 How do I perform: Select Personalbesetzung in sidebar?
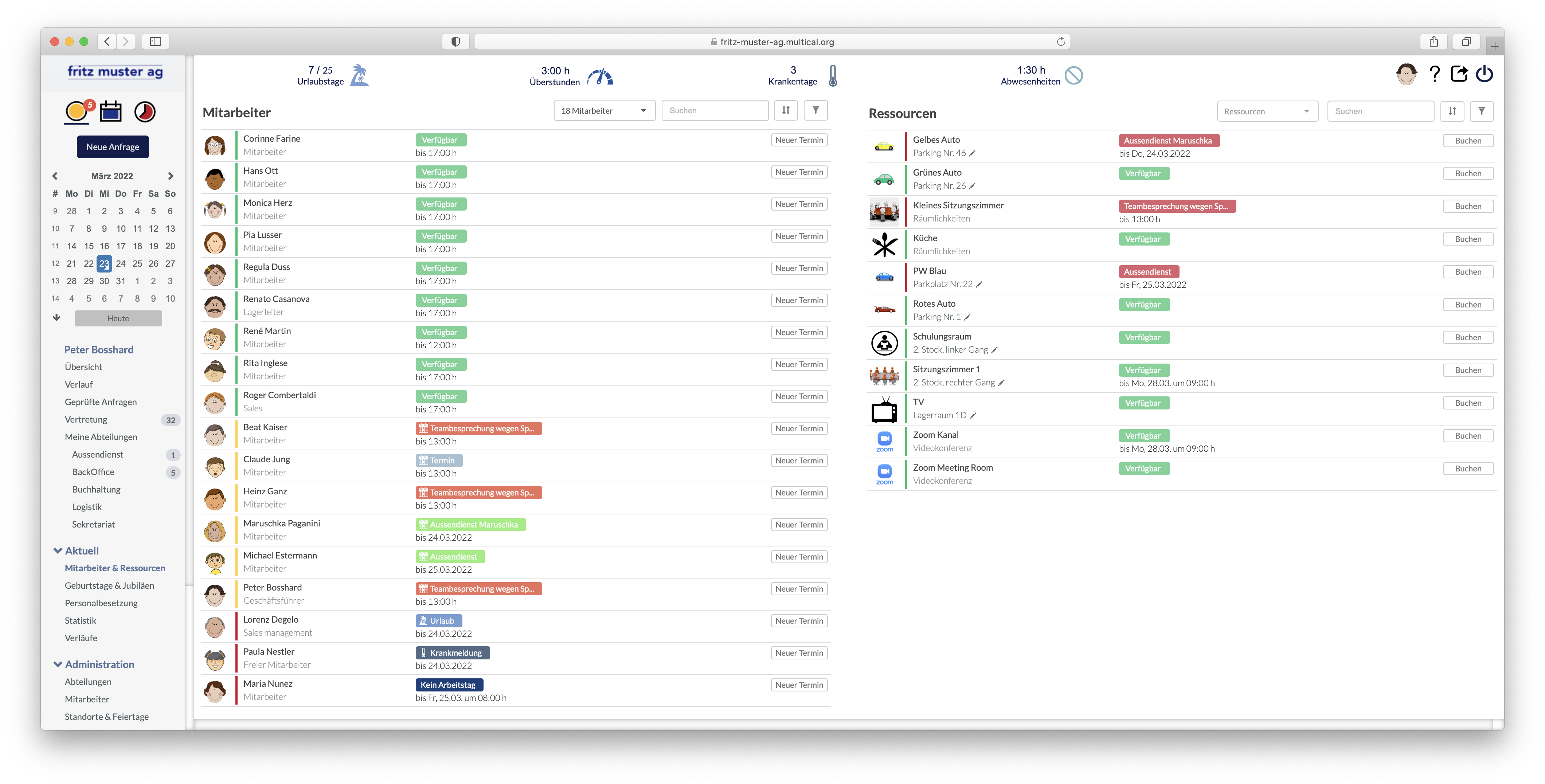(x=101, y=603)
